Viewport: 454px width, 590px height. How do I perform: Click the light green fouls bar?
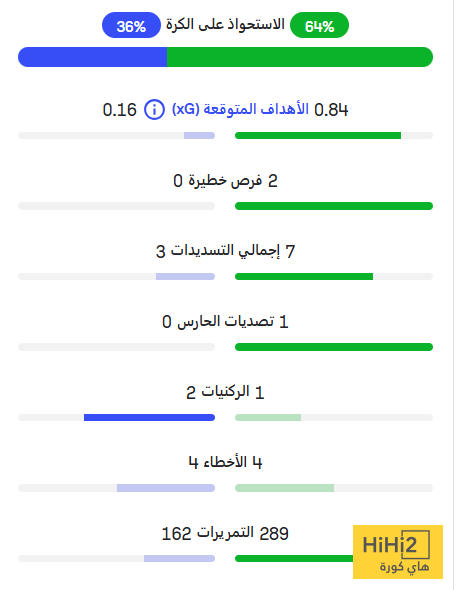pos(284,488)
